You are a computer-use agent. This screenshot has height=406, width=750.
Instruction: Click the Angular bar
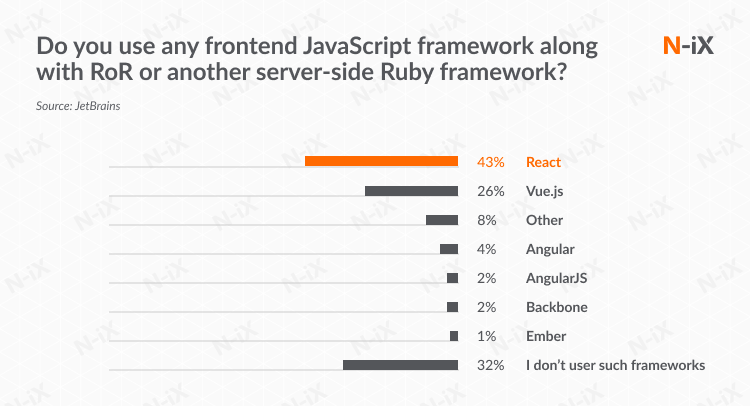point(449,249)
